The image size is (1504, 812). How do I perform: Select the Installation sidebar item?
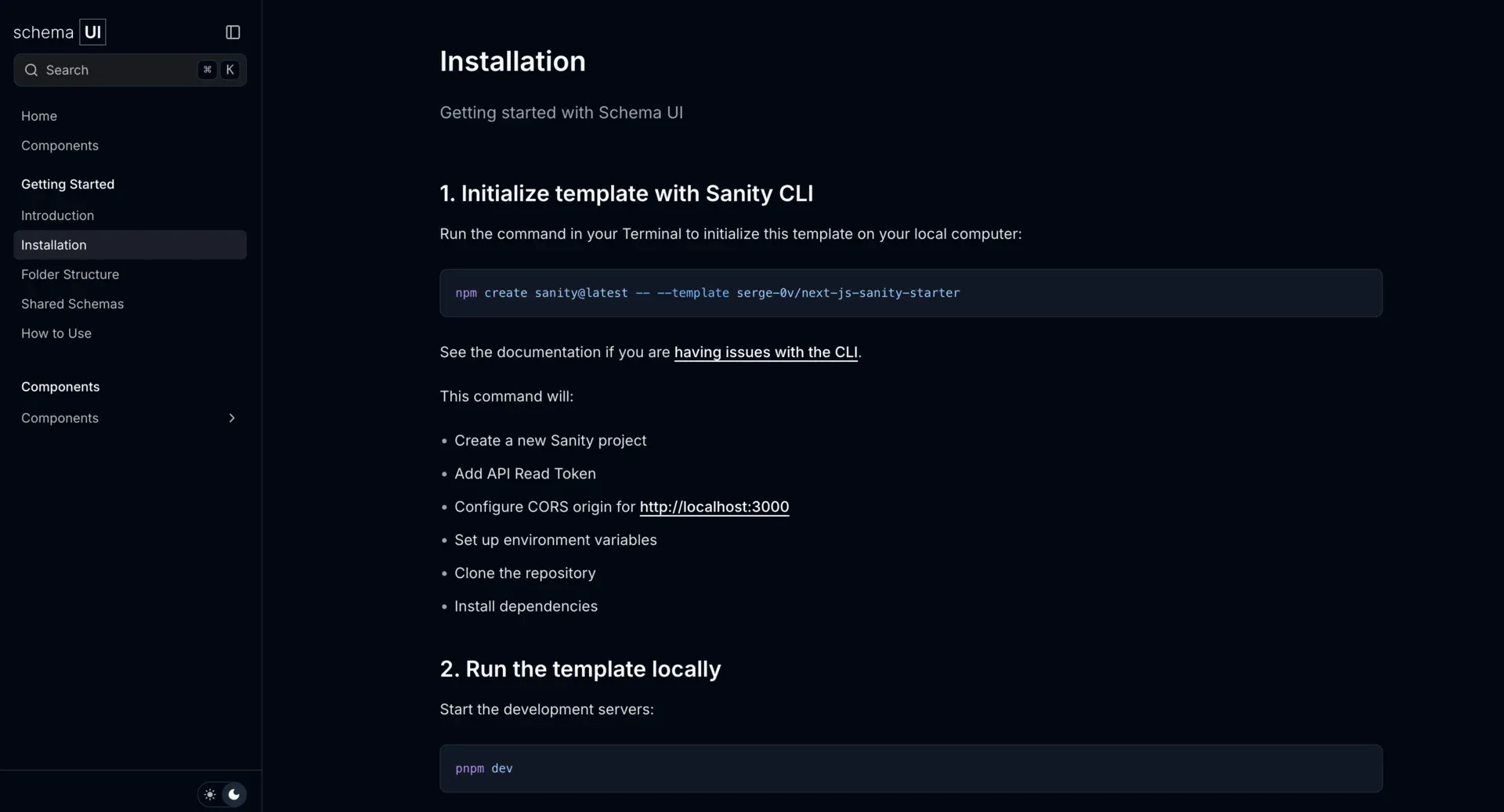click(130, 245)
